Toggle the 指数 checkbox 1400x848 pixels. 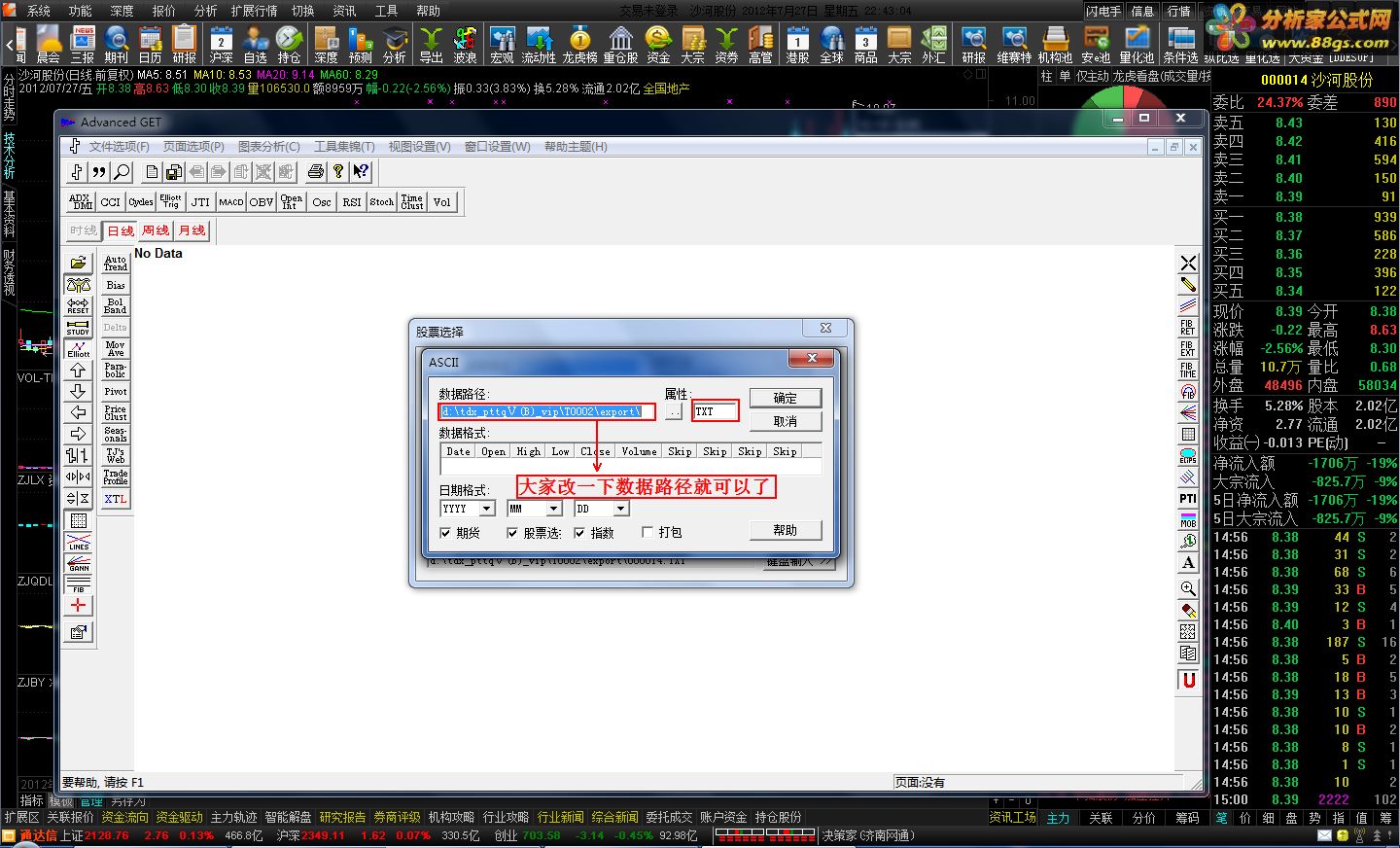coord(579,533)
